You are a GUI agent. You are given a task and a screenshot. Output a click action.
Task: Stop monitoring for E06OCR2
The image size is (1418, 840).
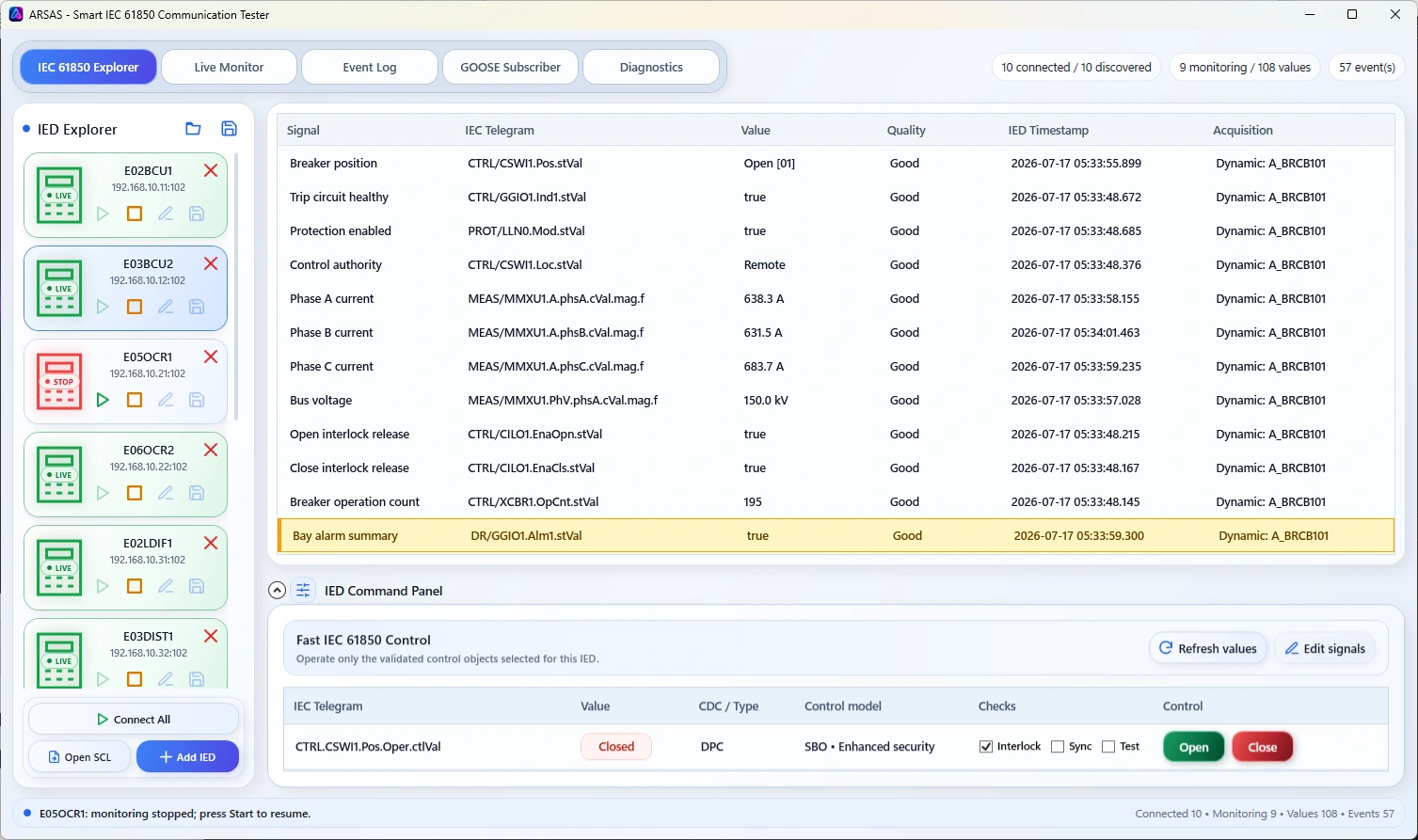point(135,493)
